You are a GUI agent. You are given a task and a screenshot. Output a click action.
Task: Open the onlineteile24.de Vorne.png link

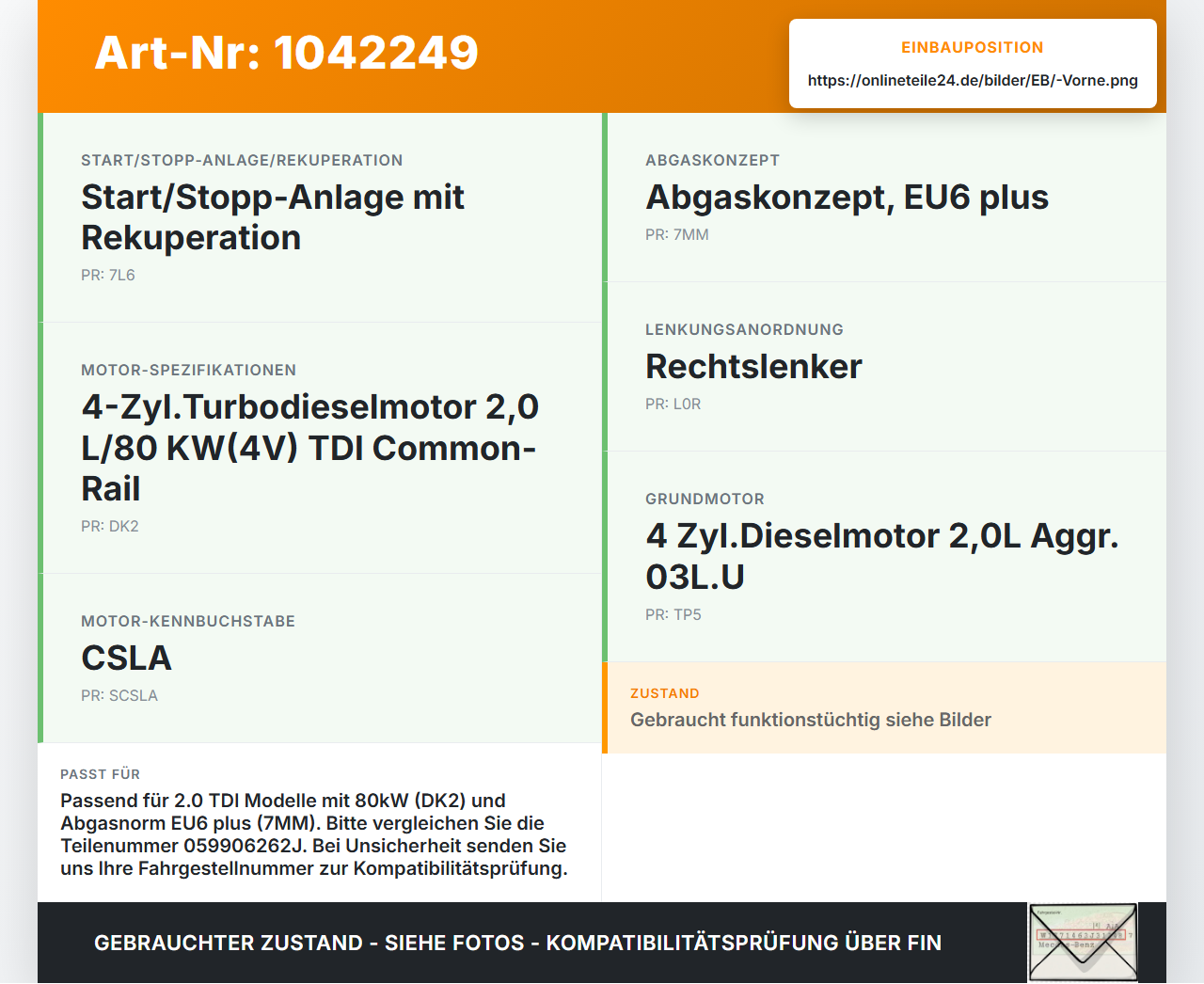coord(973,80)
